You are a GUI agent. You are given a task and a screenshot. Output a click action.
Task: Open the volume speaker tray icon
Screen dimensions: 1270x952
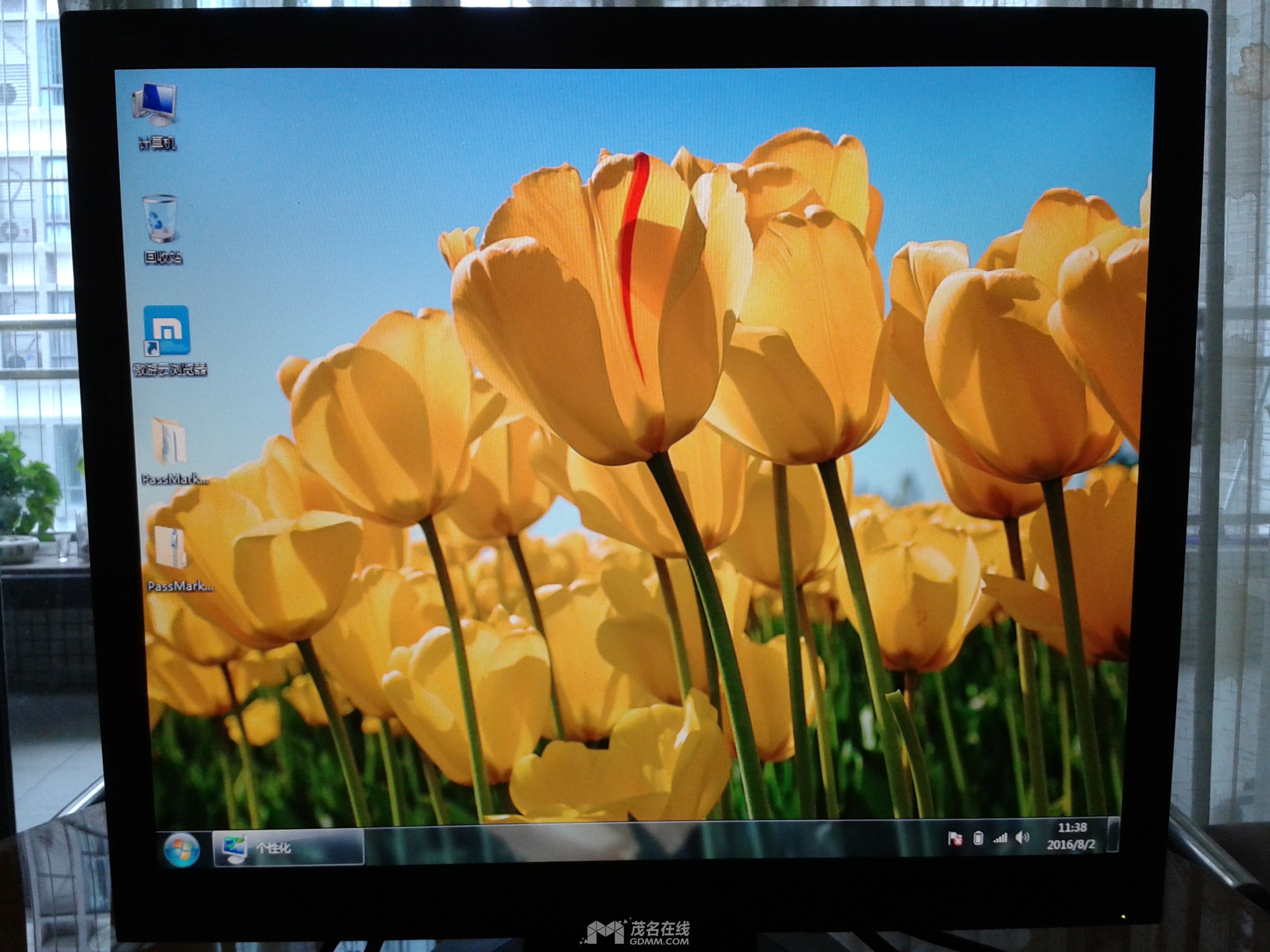(x=1021, y=838)
